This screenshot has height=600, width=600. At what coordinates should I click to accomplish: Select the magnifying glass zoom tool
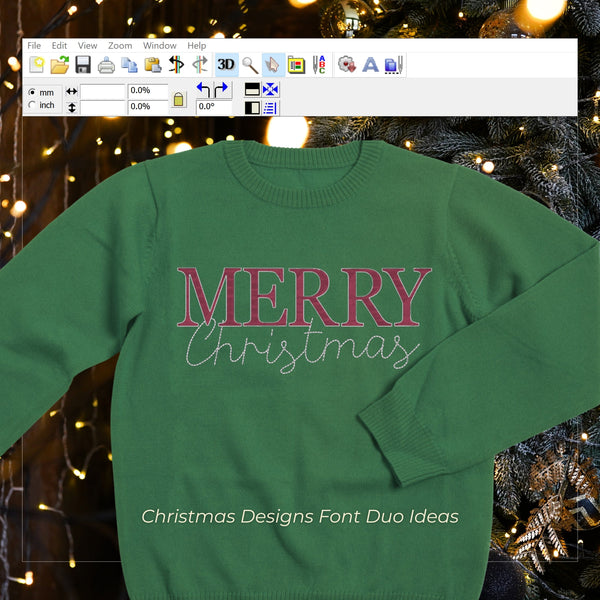click(x=250, y=65)
